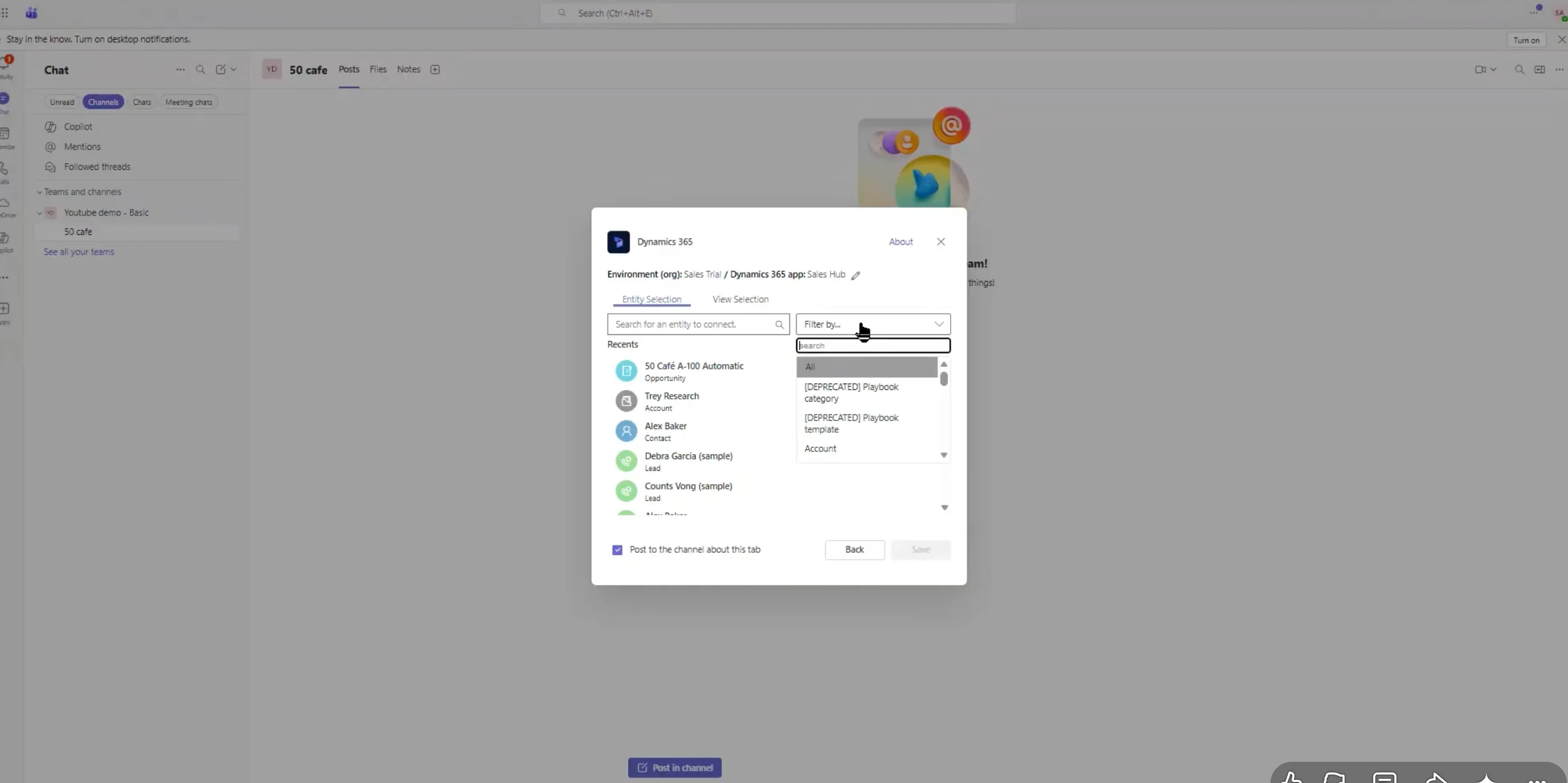Expand new chat options chevron

tap(233, 69)
